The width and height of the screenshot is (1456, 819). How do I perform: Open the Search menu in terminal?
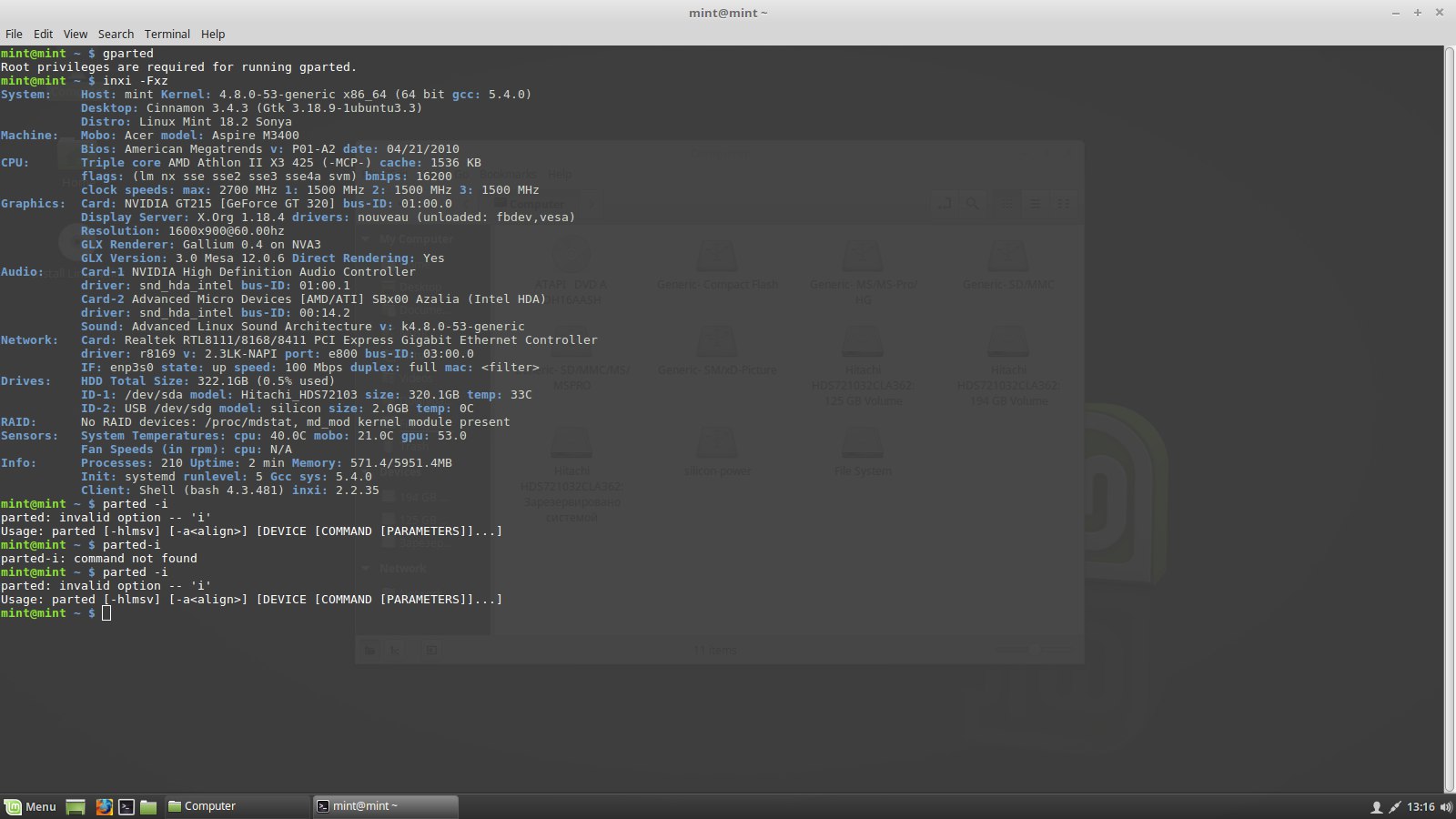(116, 34)
